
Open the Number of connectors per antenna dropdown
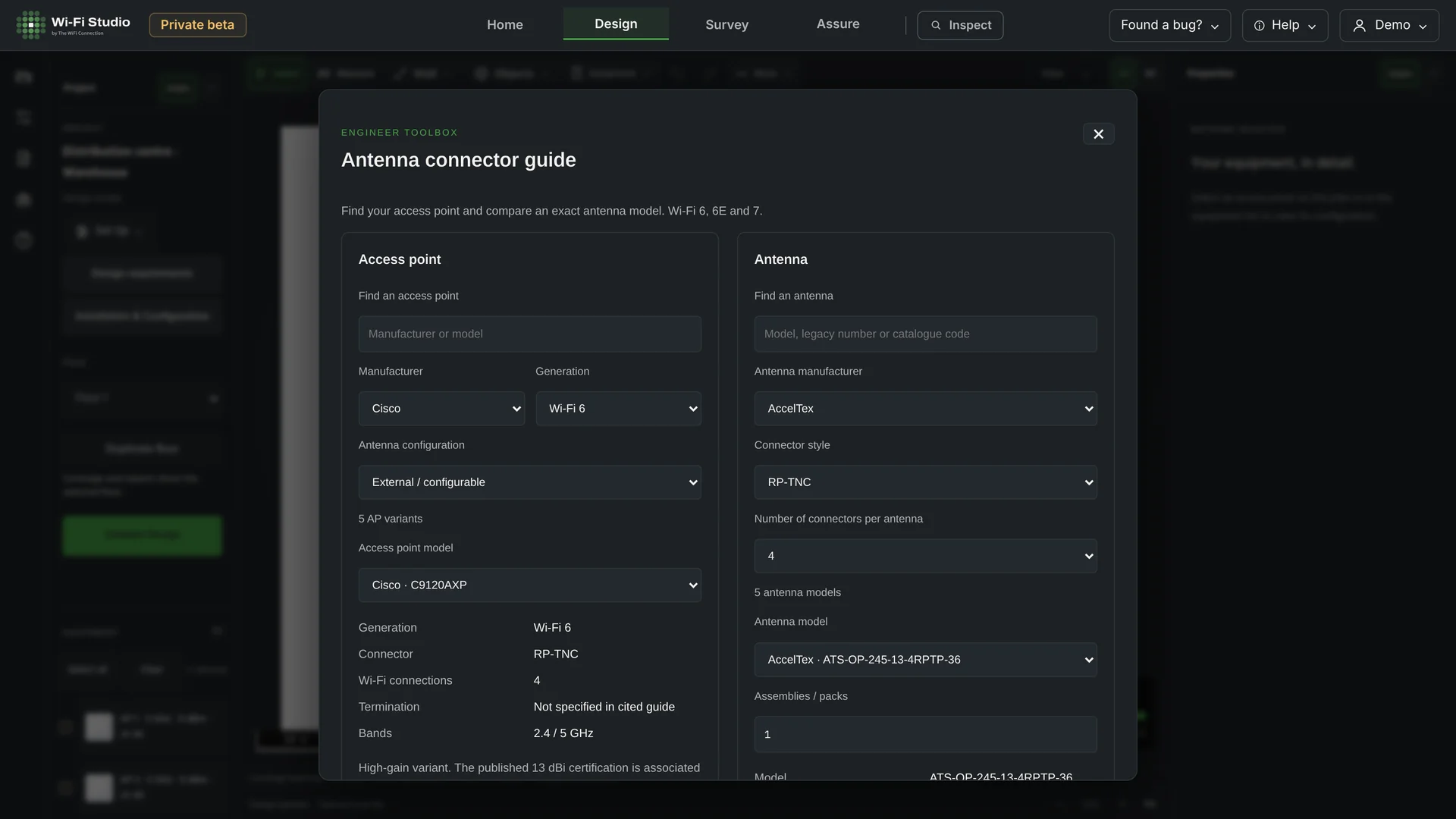925,556
